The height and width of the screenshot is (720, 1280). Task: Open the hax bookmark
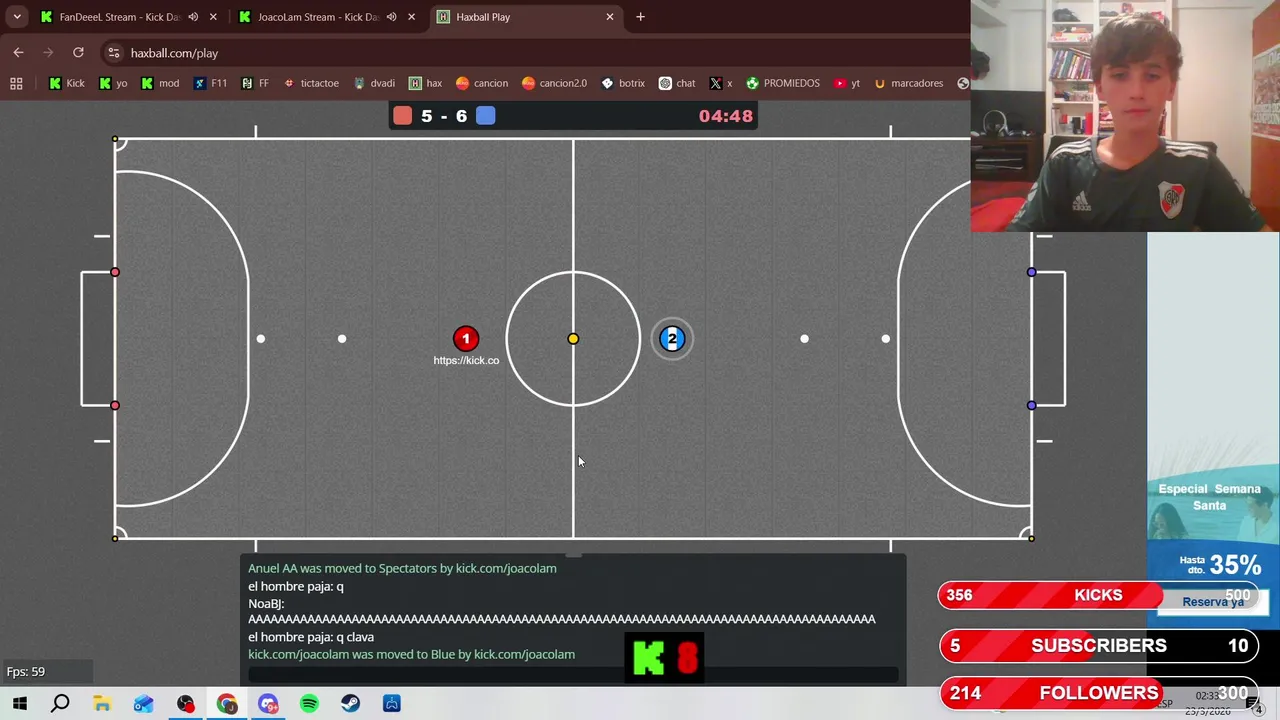(x=424, y=83)
